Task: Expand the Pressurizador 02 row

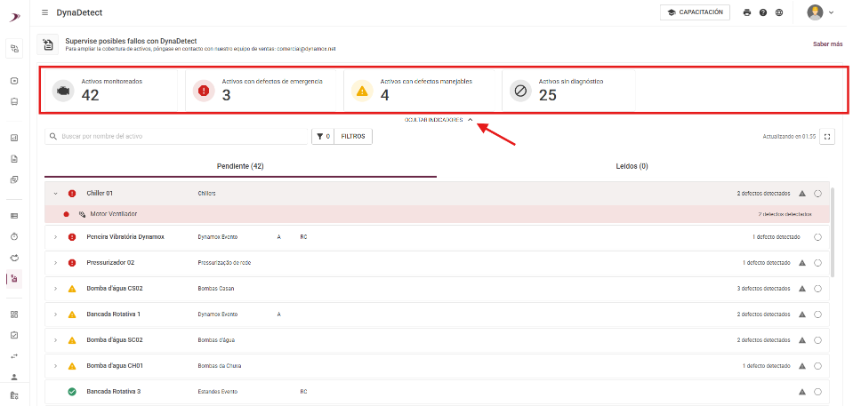Action: pos(56,262)
